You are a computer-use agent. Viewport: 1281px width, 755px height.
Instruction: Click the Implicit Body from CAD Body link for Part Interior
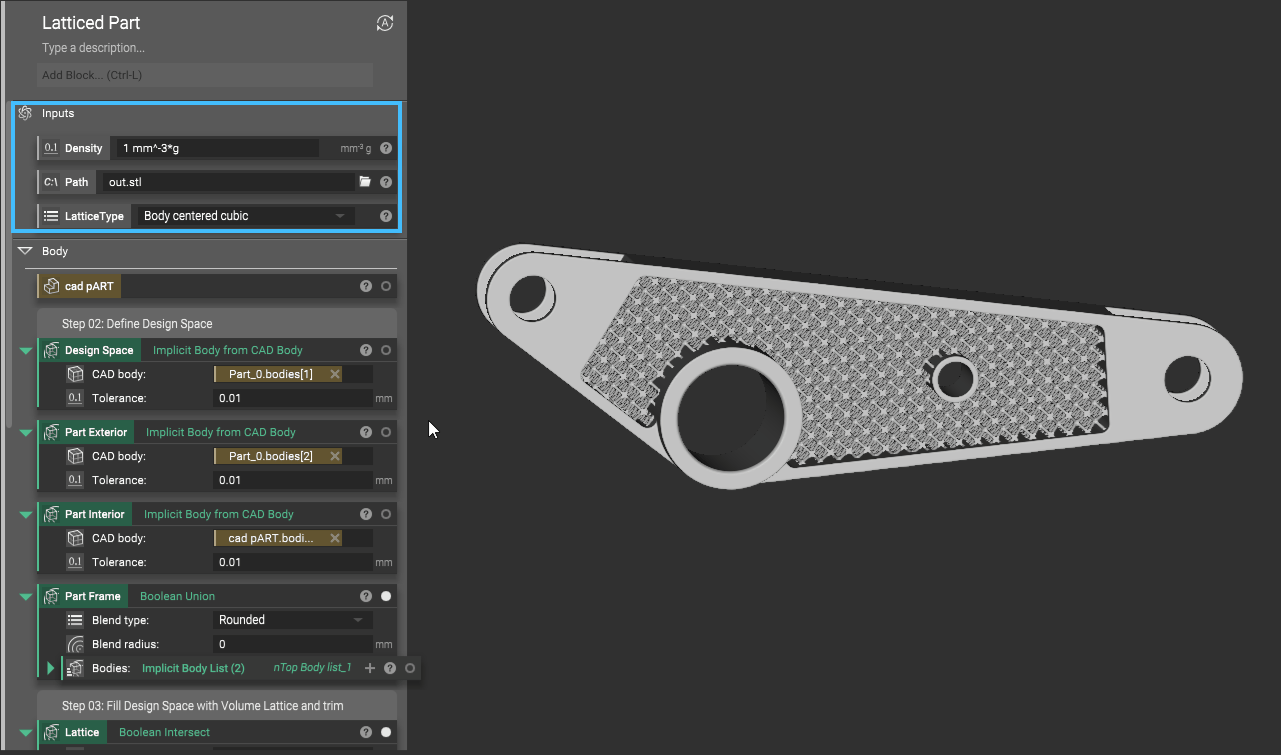pos(219,514)
